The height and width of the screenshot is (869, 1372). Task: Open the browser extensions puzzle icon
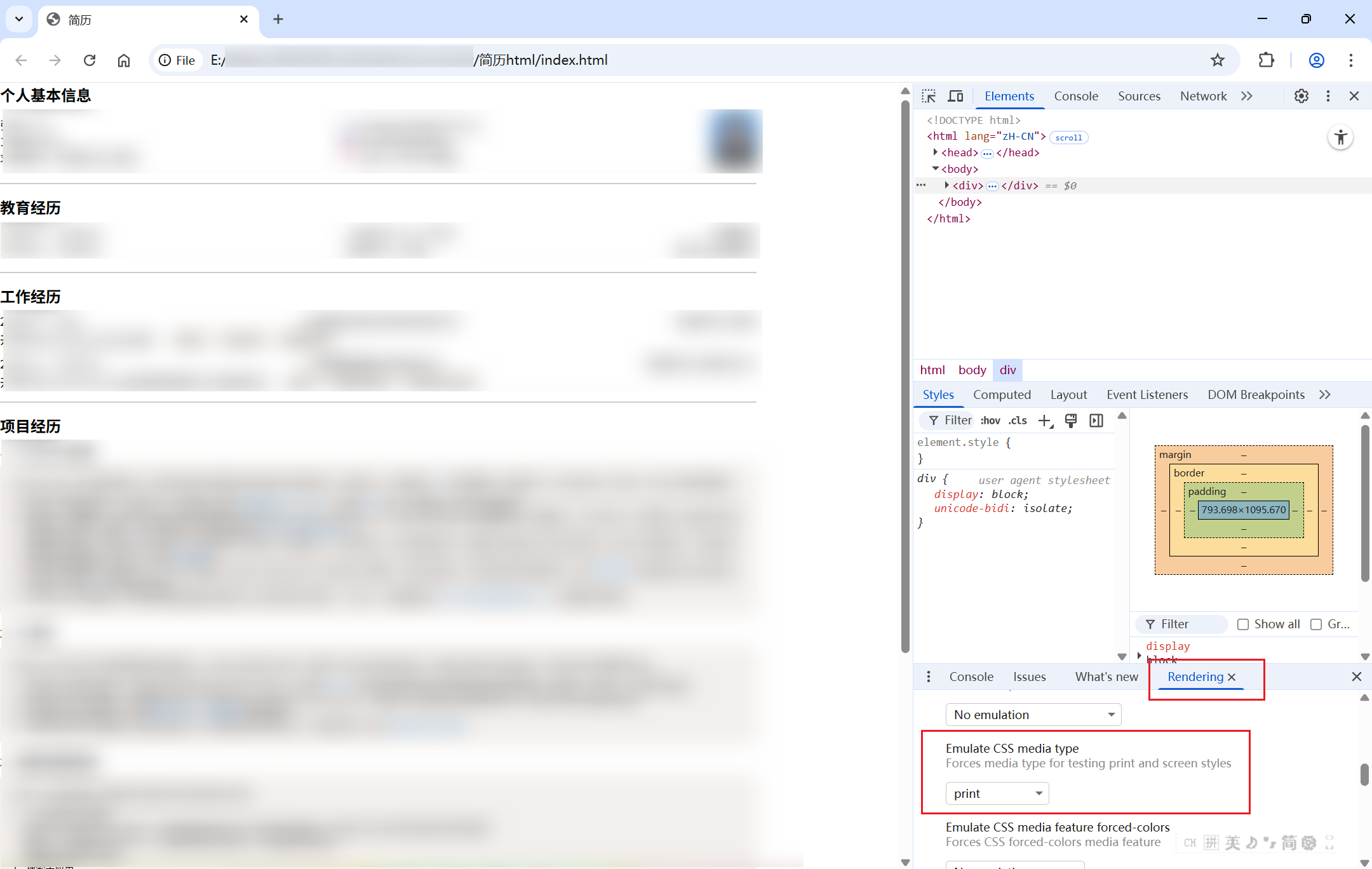click(1266, 60)
